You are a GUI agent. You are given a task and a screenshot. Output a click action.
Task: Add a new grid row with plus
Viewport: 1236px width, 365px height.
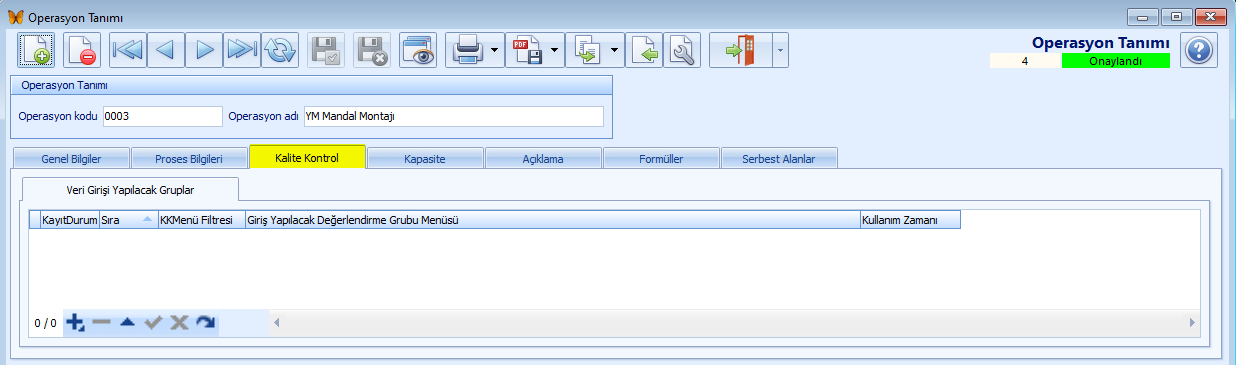coord(75,322)
